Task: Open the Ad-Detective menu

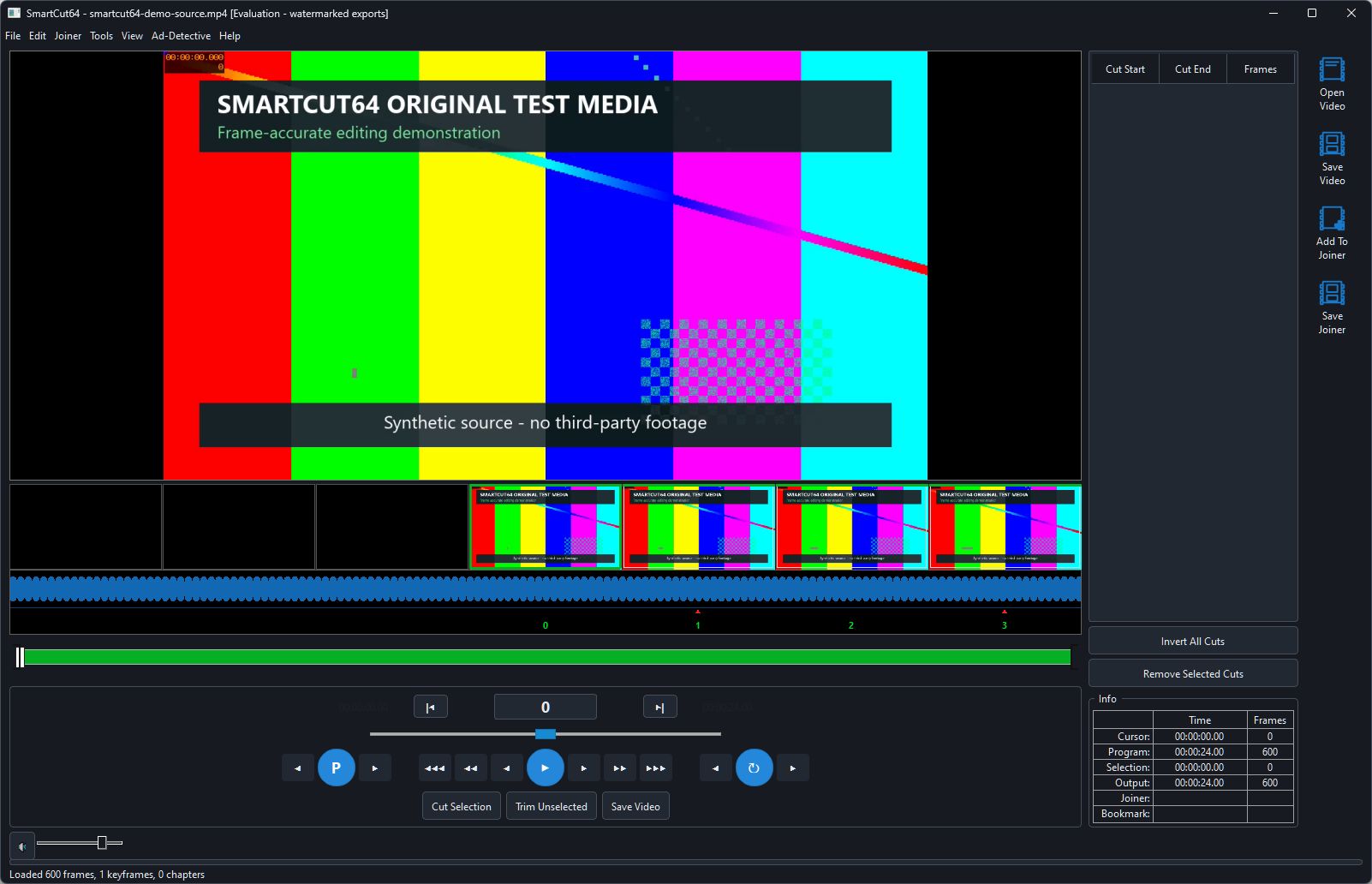Action: click(x=181, y=36)
